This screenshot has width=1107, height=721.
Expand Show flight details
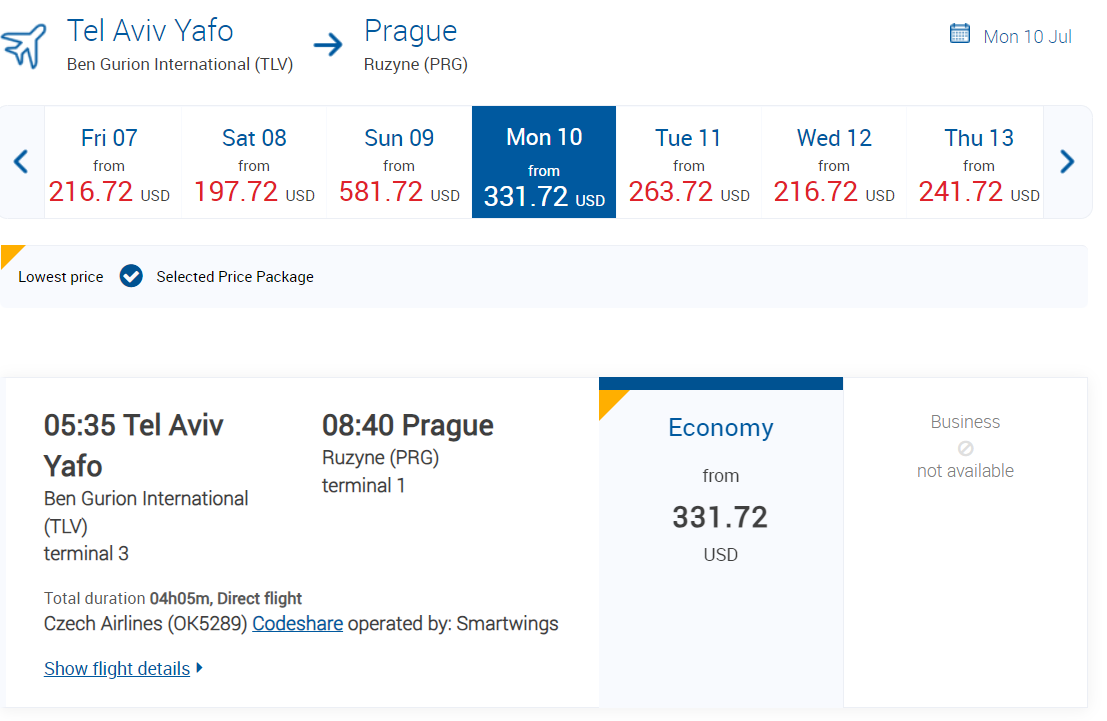coord(117,668)
